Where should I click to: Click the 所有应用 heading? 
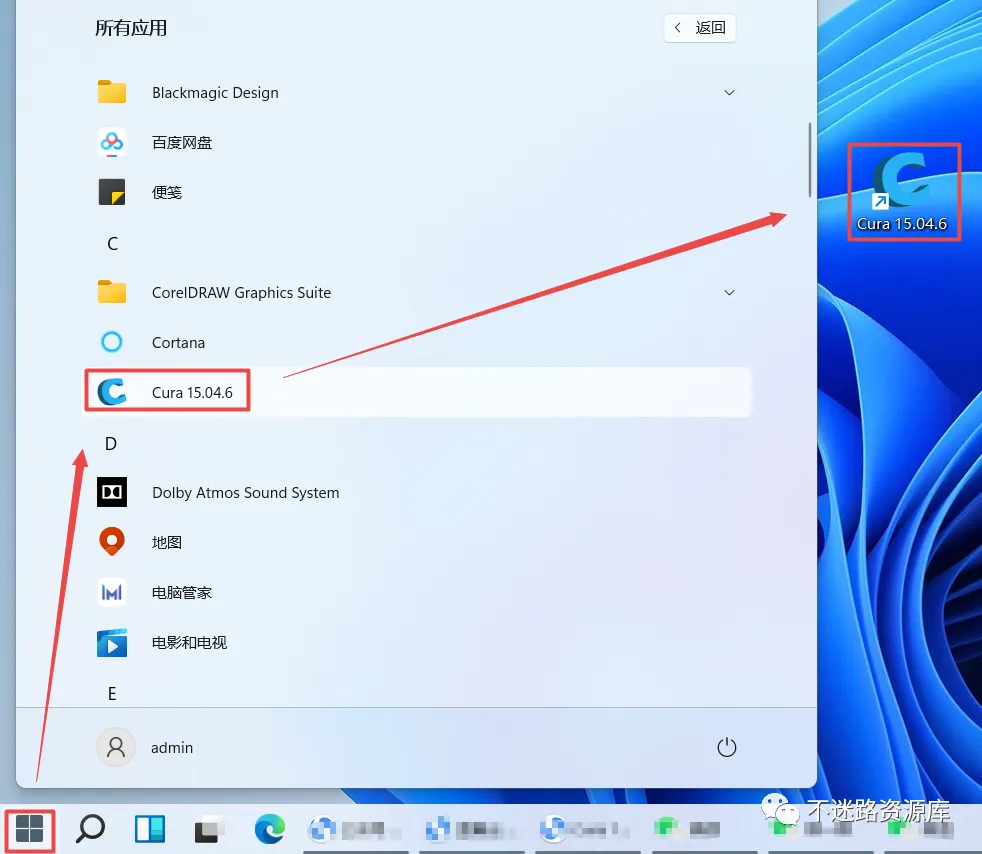[131, 28]
